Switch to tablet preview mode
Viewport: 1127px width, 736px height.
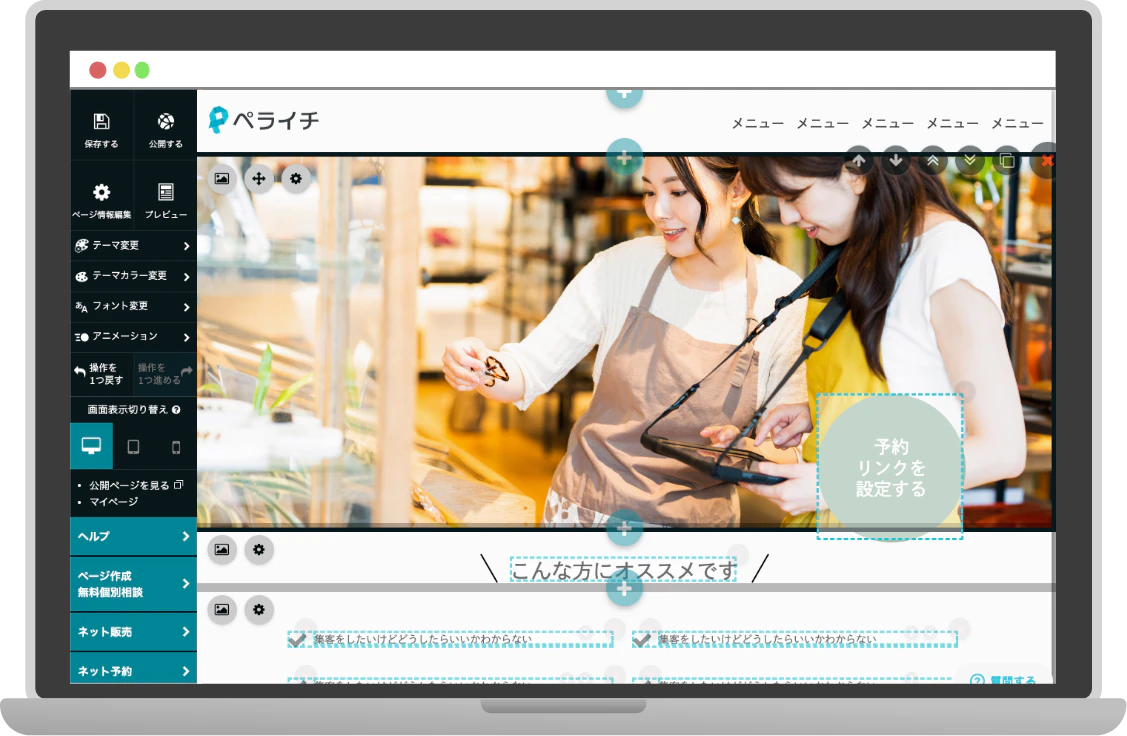click(x=133, y=446)
